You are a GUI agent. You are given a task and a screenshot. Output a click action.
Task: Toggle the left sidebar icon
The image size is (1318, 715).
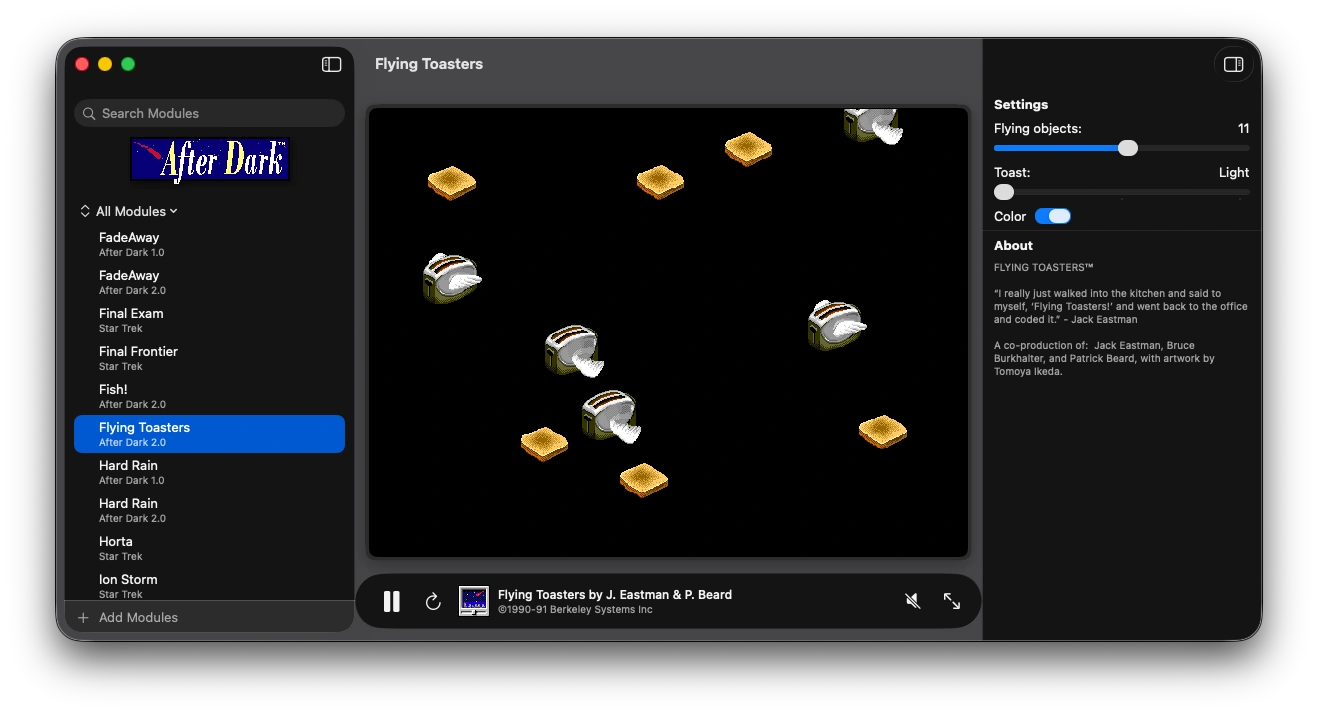(331, 64)
